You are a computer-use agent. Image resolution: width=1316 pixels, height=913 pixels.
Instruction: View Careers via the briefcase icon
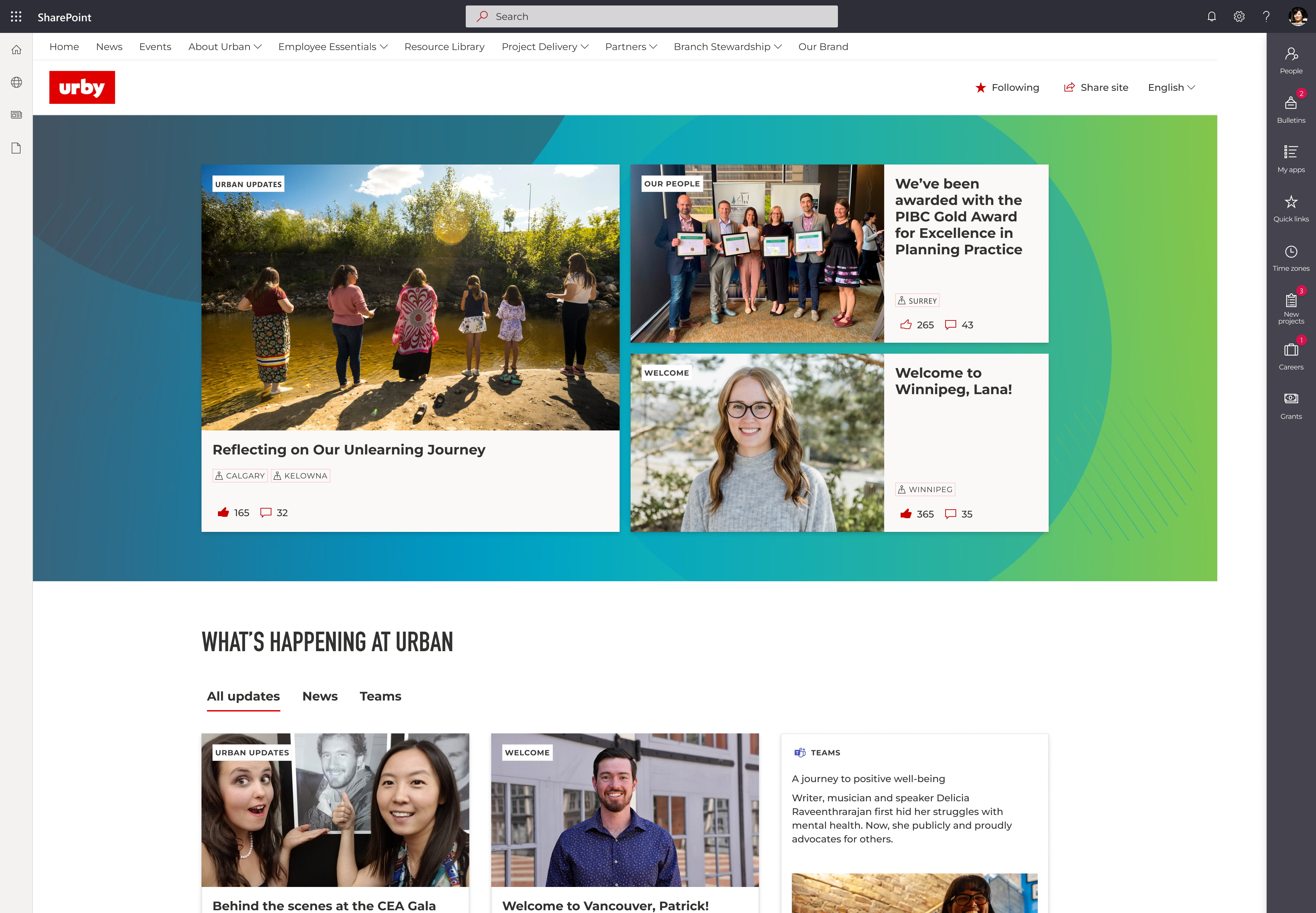1291,350
